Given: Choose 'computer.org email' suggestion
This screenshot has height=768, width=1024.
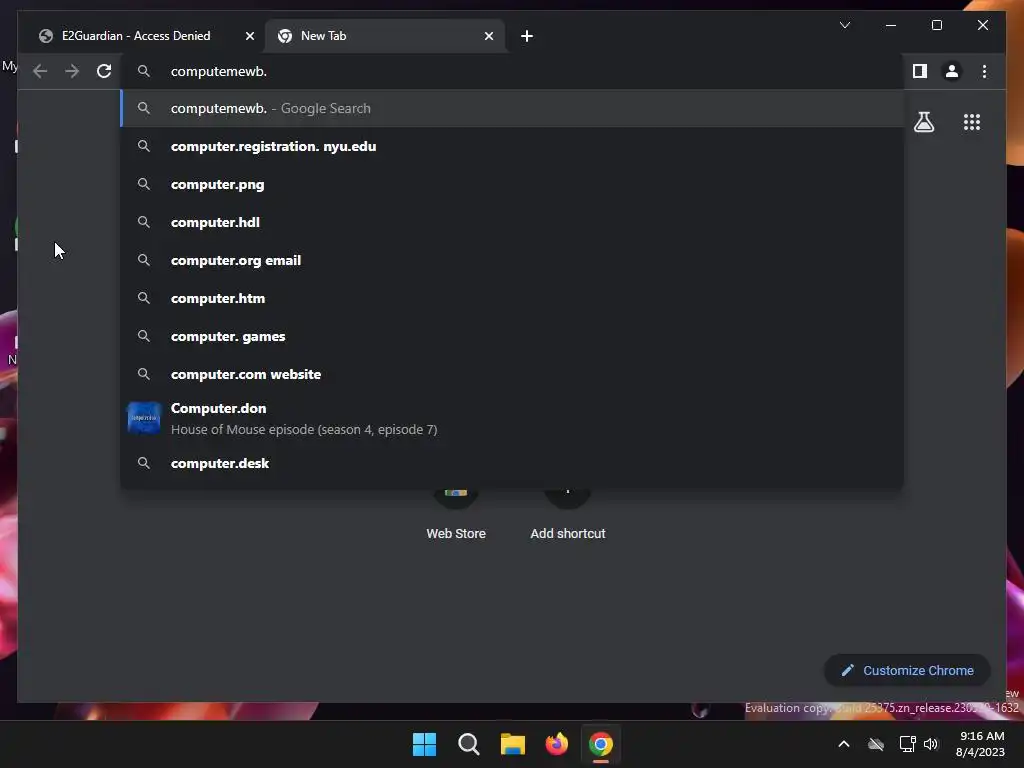Looking at the screenshot, I should [513, 260].
